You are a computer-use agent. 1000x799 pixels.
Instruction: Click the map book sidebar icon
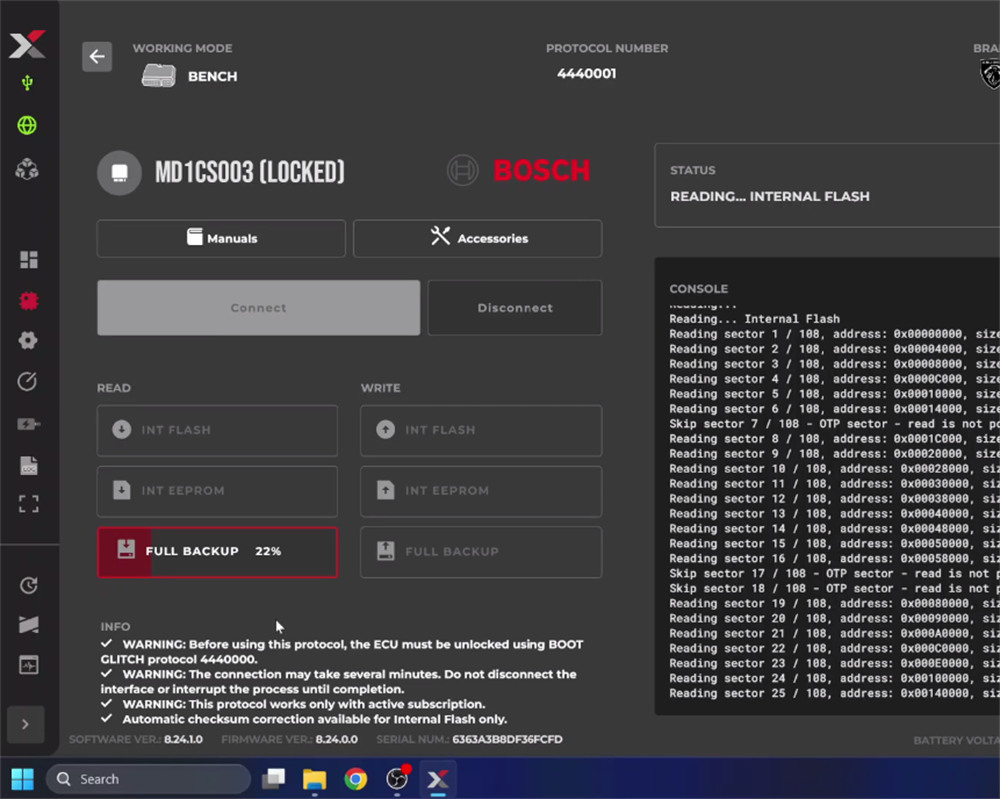tap(29, 624)
